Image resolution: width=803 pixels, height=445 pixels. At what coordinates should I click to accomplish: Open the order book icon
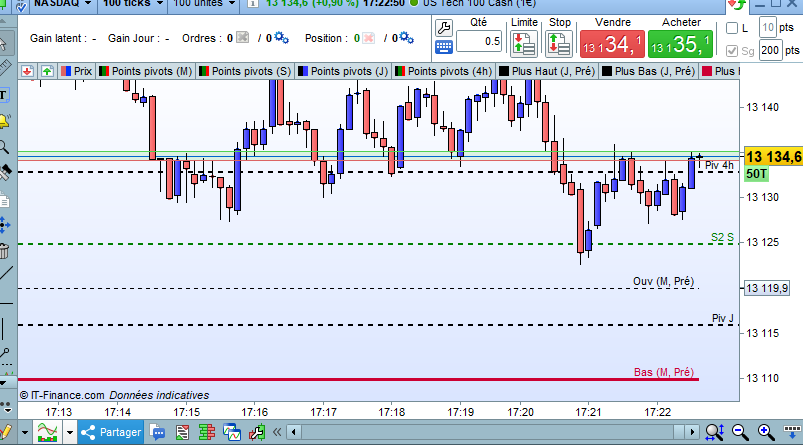tap(207, 433)
